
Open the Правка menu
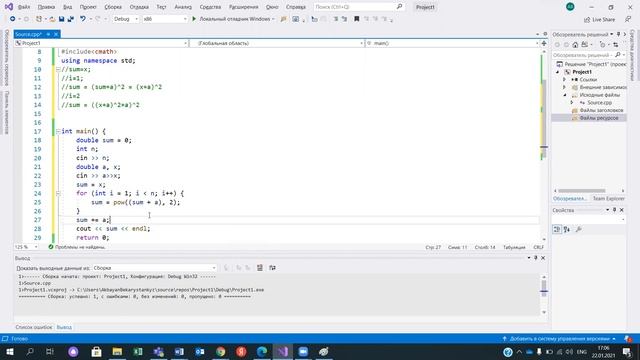(46, 7)
